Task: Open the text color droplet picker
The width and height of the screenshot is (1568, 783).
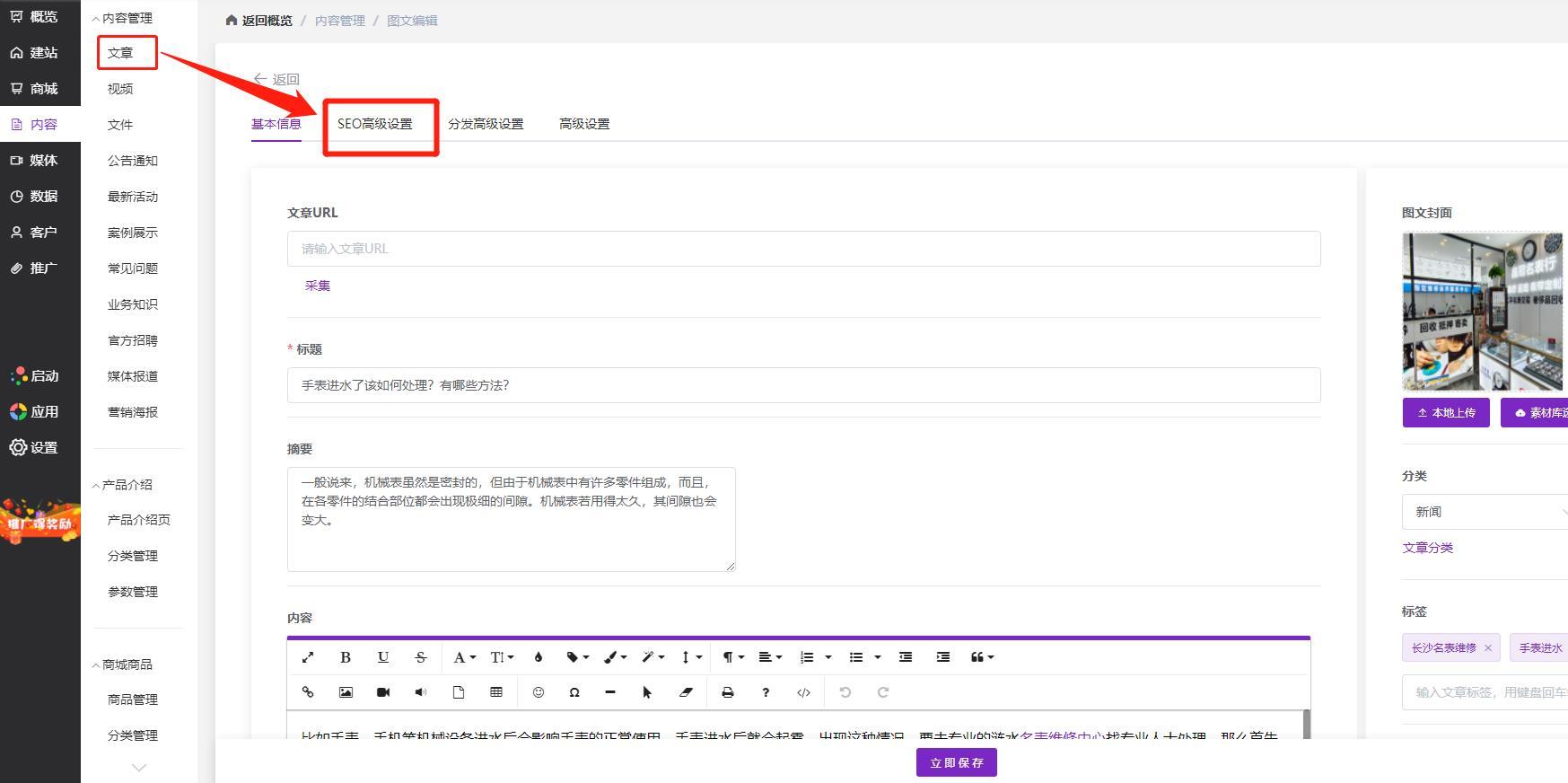Action: pyautogui.click(x=539, y=657)
